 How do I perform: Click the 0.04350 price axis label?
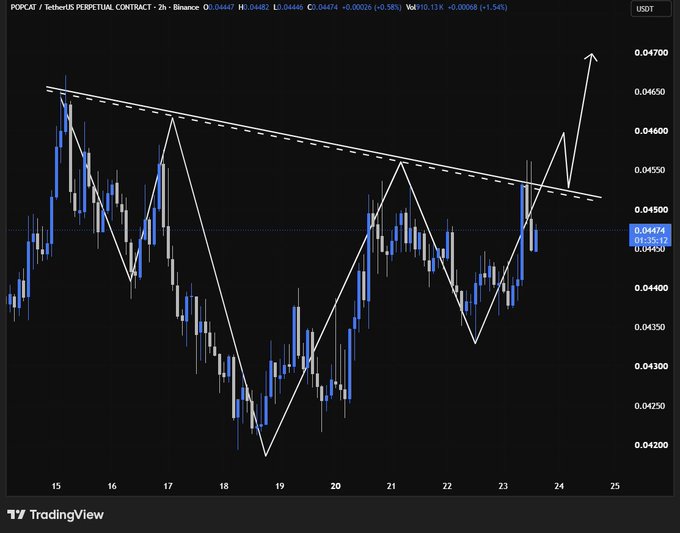pos(649,327)
